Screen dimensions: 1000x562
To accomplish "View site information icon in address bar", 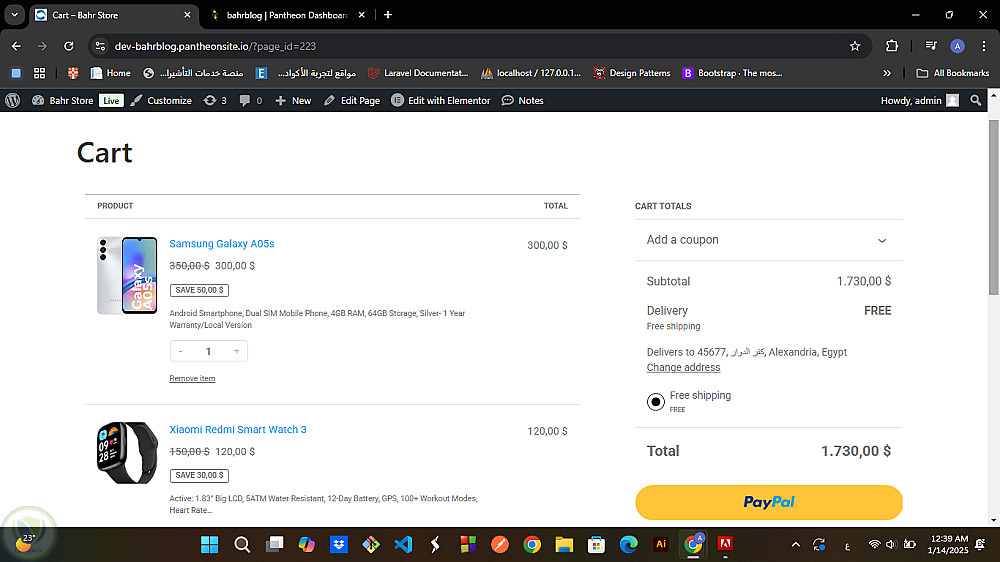I will click(99, 46).
